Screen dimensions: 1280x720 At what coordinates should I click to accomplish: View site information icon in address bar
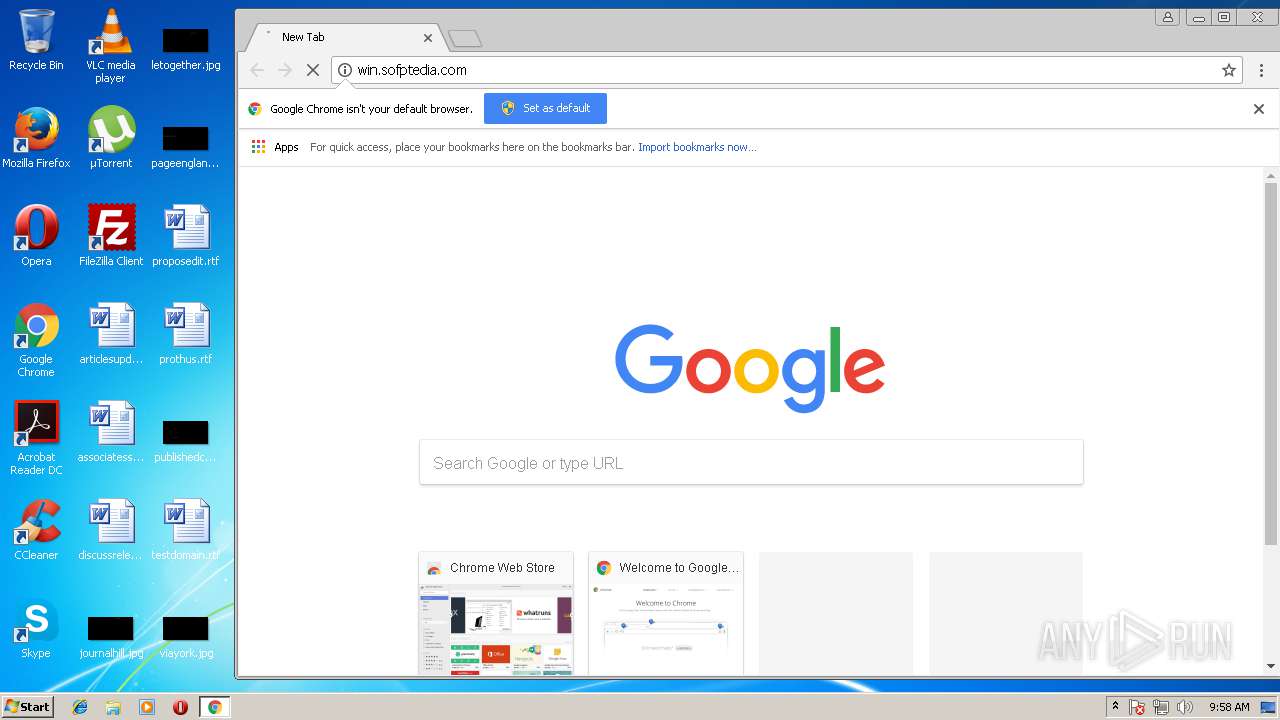pyautogui.click(x=345, y=70)
